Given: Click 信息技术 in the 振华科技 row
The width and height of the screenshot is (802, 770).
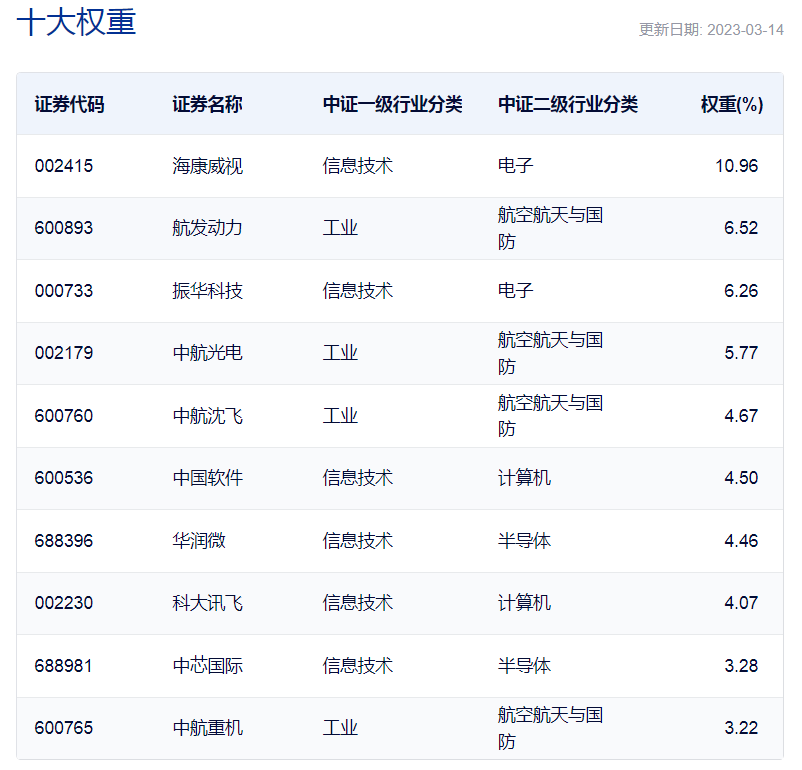Looking at the screenshot, I should [x=358, y=291].
